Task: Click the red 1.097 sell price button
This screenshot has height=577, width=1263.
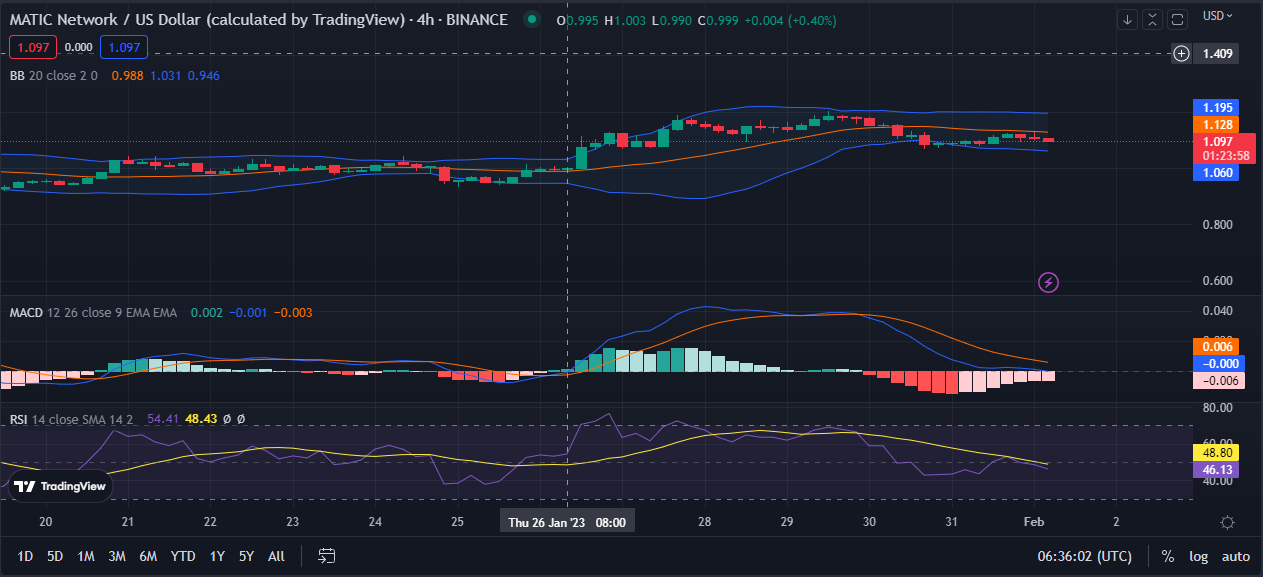Action: 33,46
